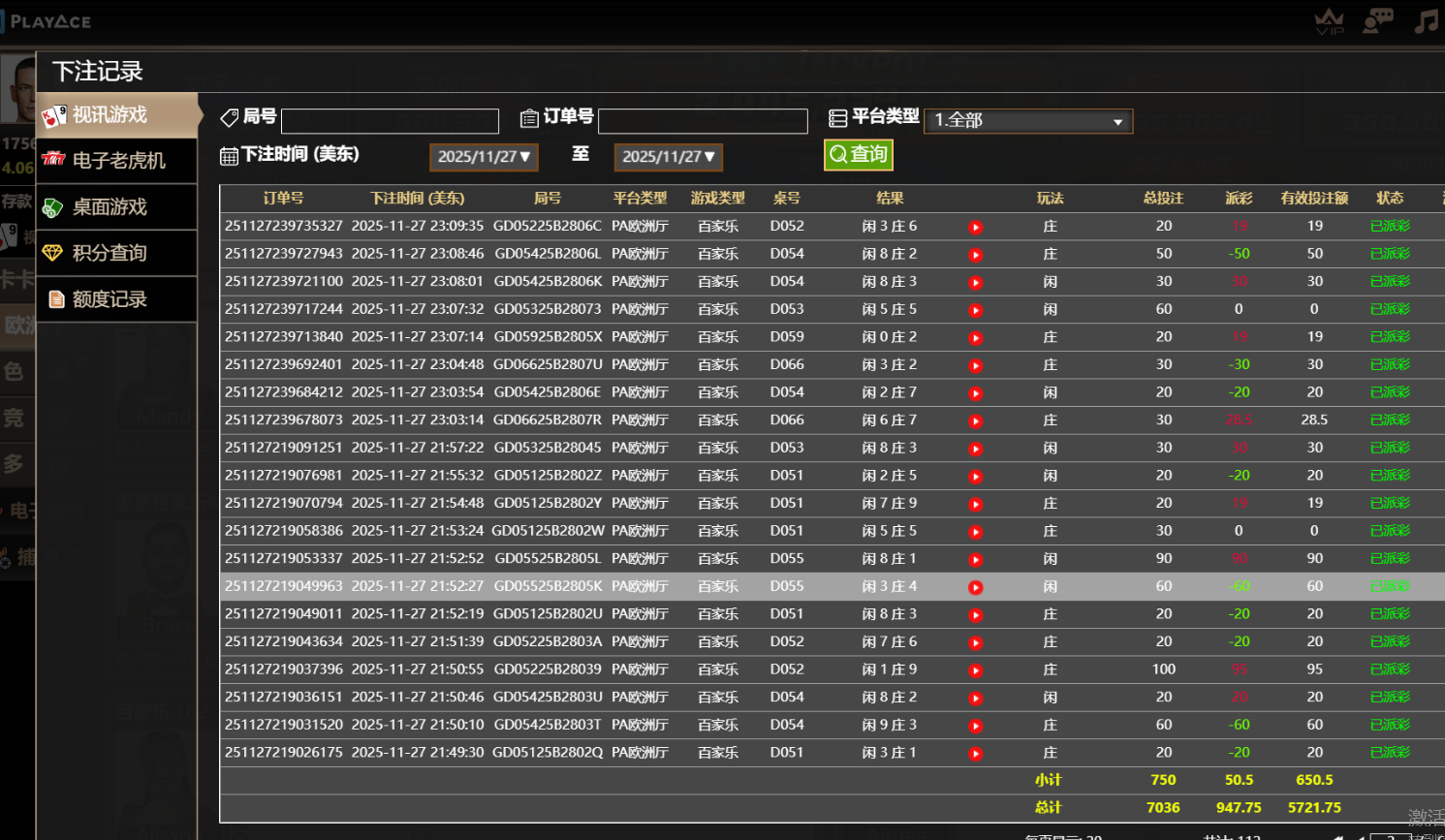Expand the 平台类型 dropdown
The width and height of the screenshot is (1445, 840).
1027,121
